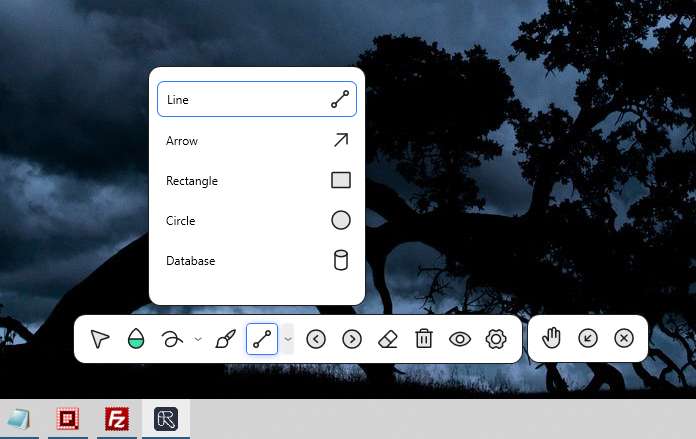Select the eraser tool
Screen dimensions: 696x439
click(388, 340)
